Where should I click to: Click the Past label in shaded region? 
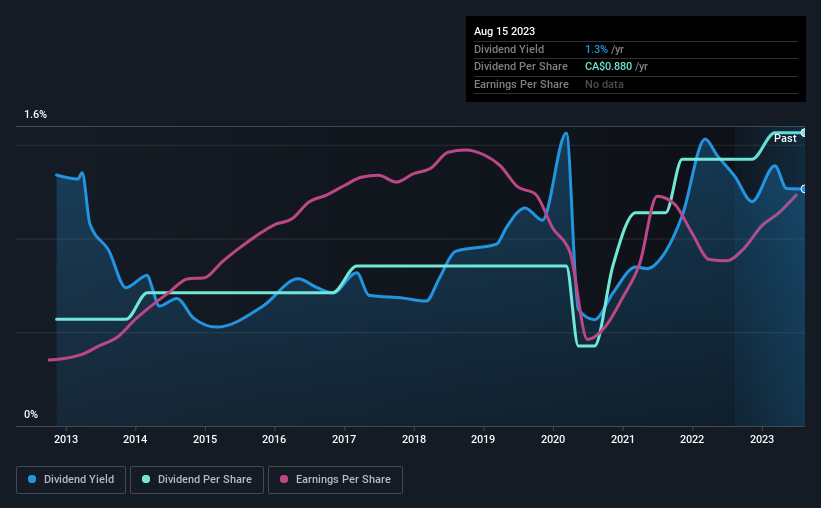(785, 139)
